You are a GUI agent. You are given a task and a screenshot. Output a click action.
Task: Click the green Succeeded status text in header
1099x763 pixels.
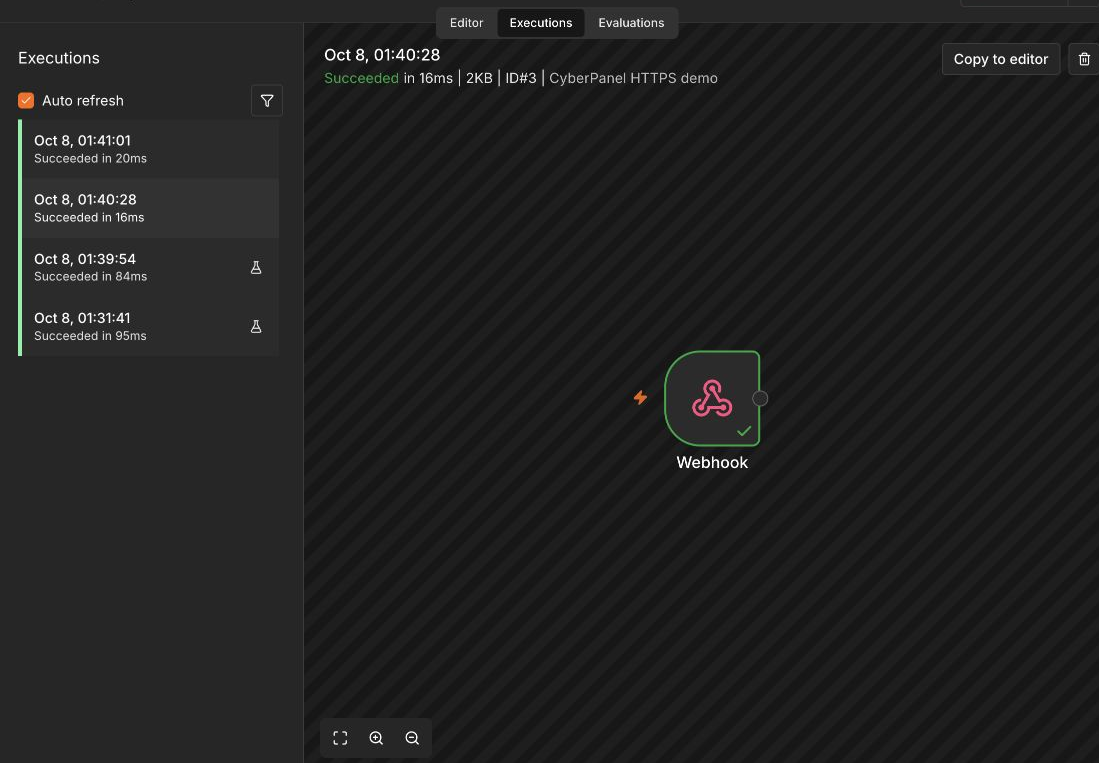pos(361,78)
